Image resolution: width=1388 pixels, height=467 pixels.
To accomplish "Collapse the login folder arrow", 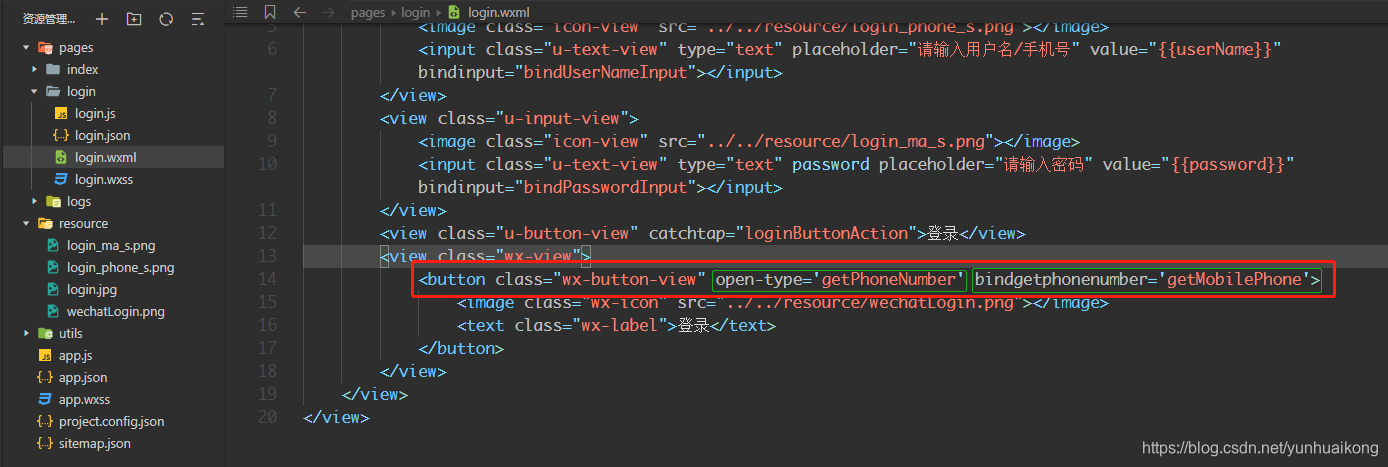I will 35,91.
